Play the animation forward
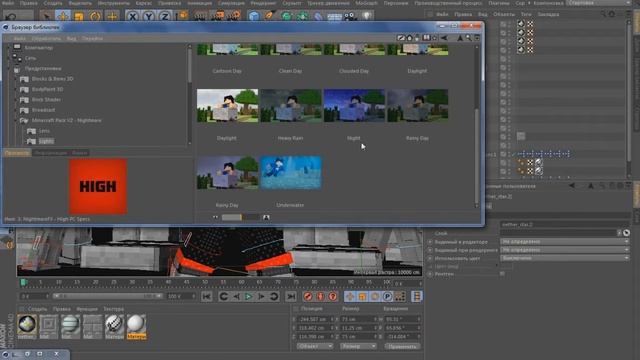This screenshot has width=640, height=360. tap(248, 296)
